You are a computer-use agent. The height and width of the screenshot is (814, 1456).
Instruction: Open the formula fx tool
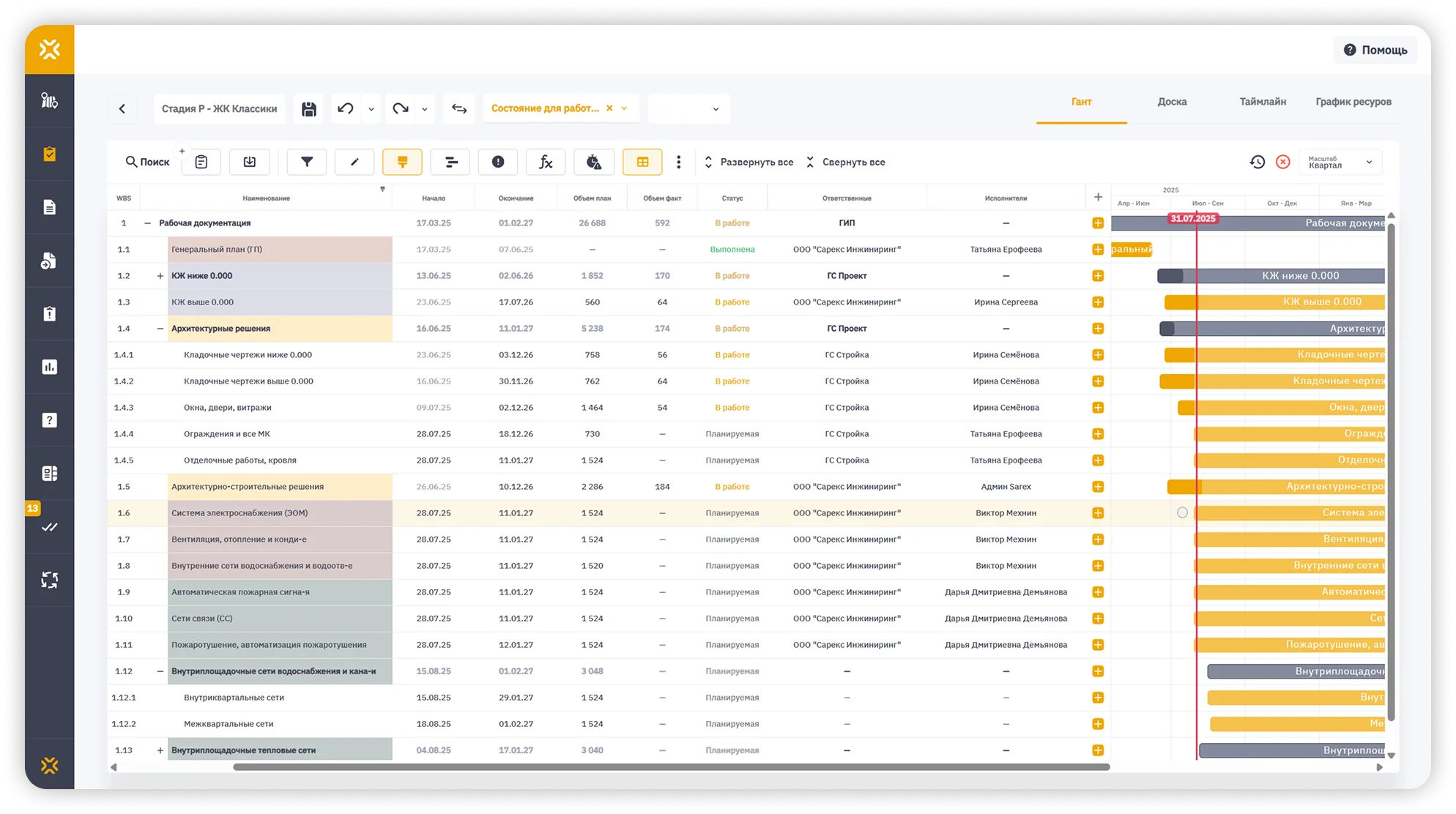pos(546,162)
